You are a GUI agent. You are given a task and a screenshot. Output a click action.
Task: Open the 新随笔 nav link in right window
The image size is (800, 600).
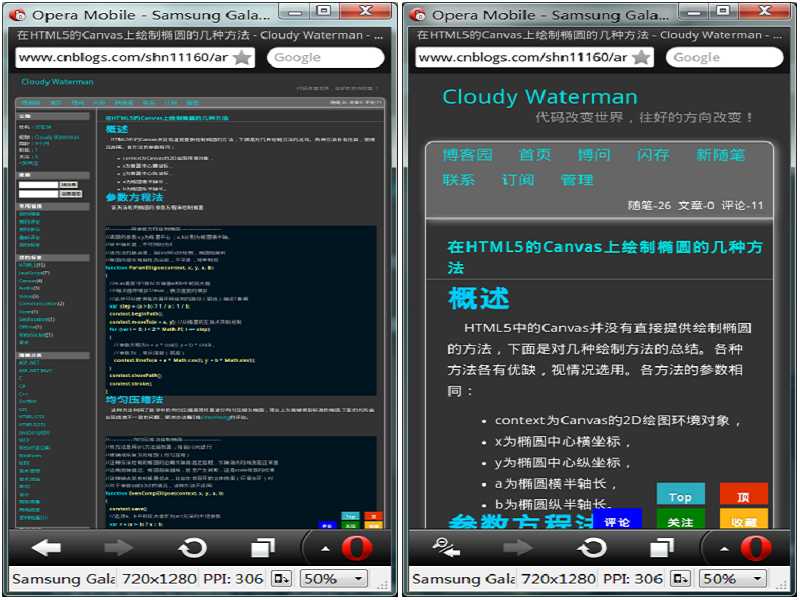click(x=720, y=155)
